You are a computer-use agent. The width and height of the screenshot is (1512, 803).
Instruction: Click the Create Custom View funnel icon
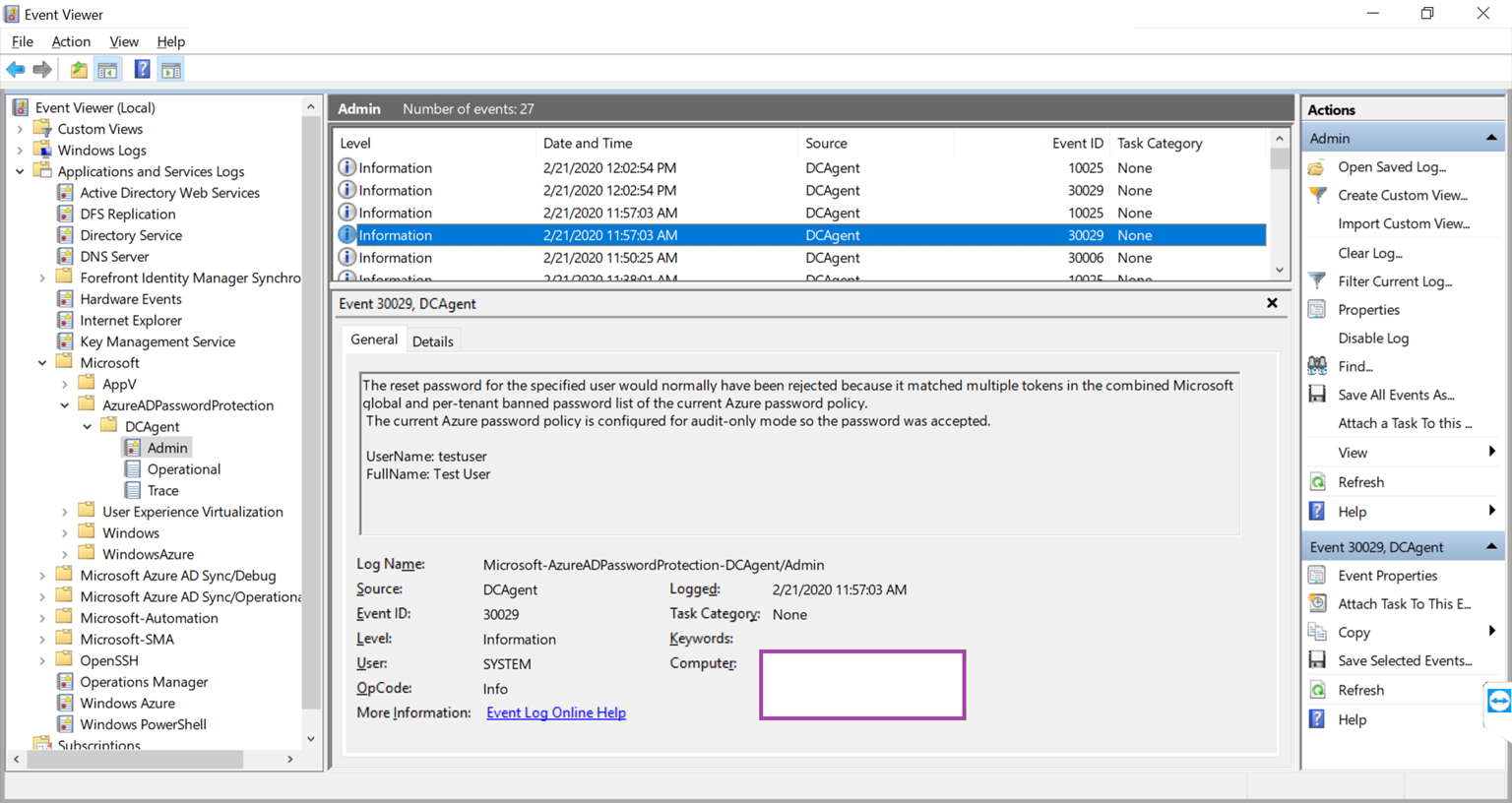(1317, 195)
